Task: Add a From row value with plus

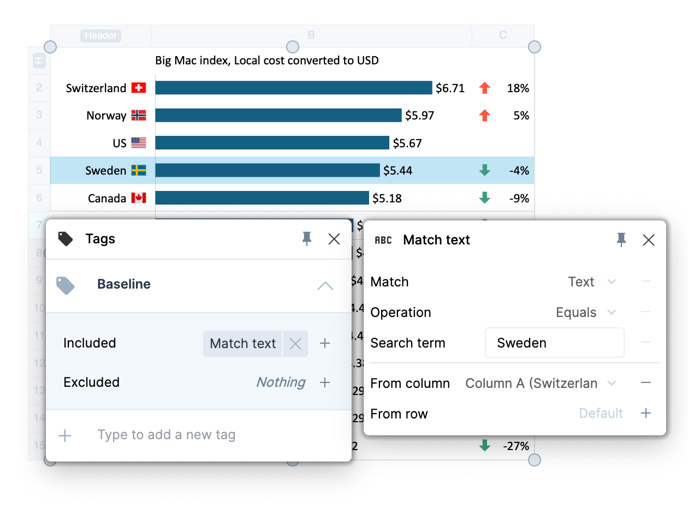Action: point(646,413)
